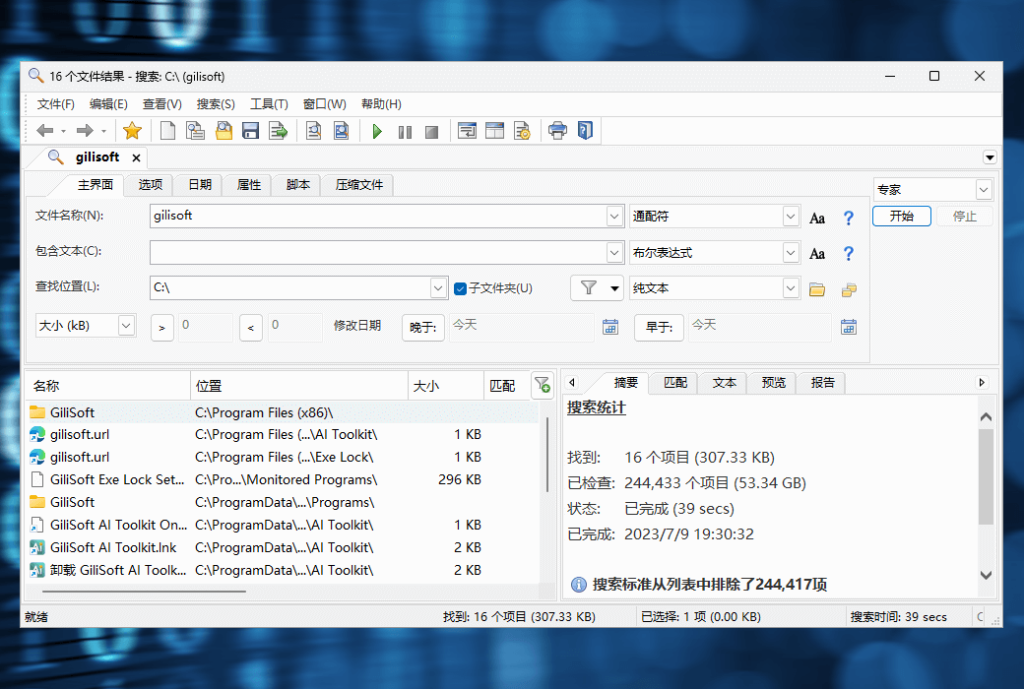Close the gilisoft search tab

click(136, 157)
